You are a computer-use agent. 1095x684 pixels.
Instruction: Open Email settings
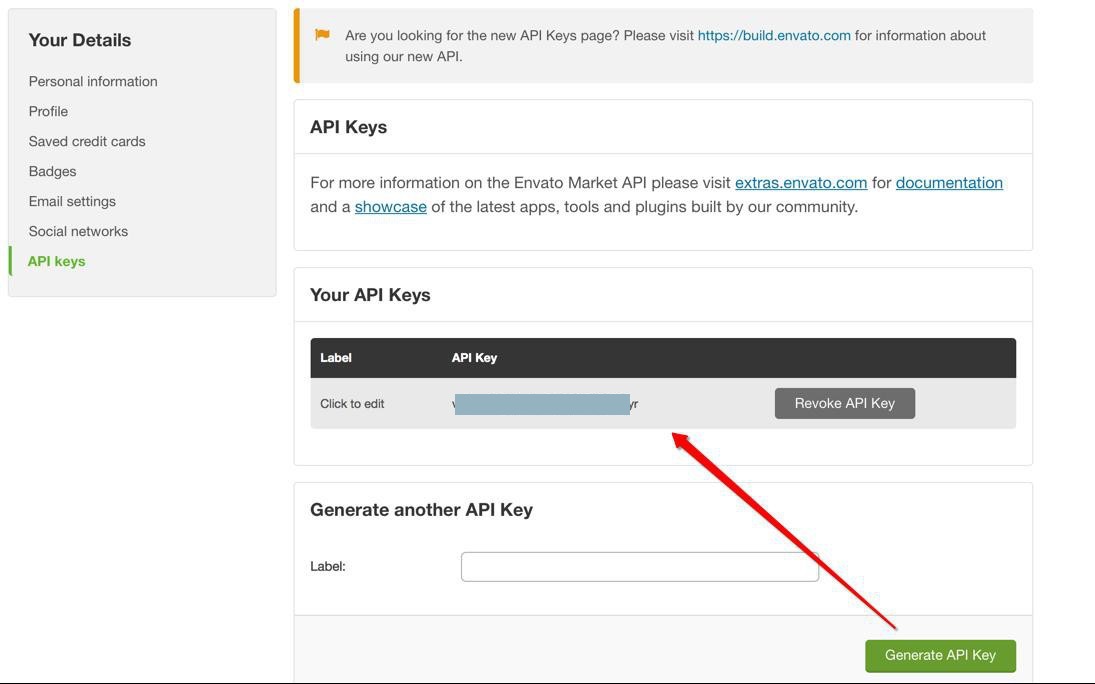(x=72, y=201)
